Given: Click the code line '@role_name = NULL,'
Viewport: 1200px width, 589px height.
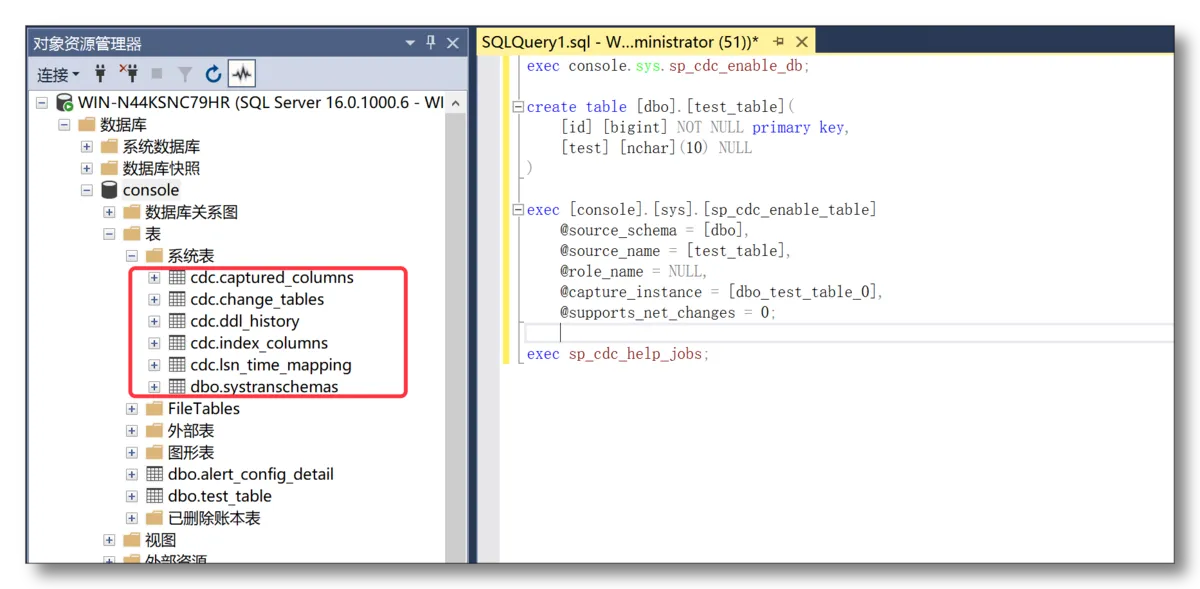Looking at the screenshot, I should coord(634,271).
